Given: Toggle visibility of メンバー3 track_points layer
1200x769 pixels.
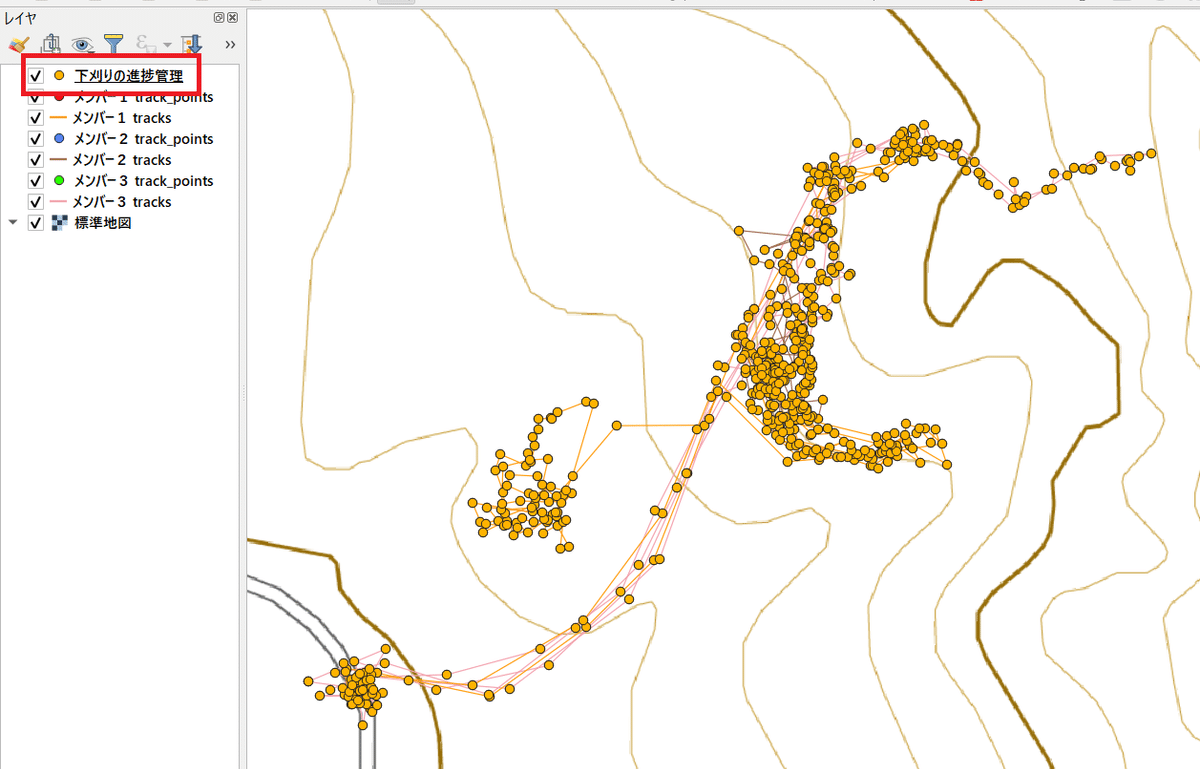Looking at the screenshot, I should pos(36,181).
